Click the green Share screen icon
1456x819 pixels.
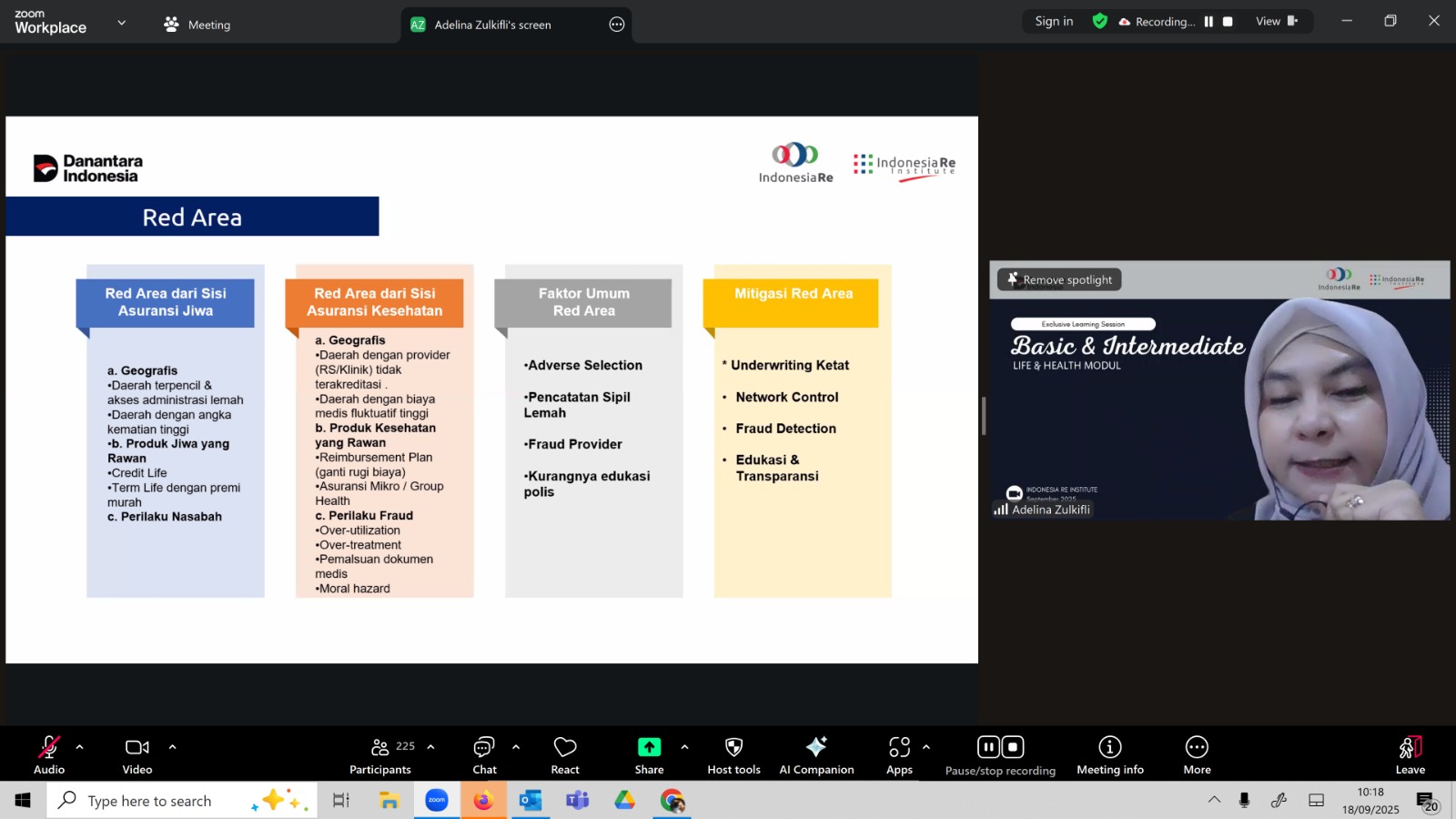point(649,748)
